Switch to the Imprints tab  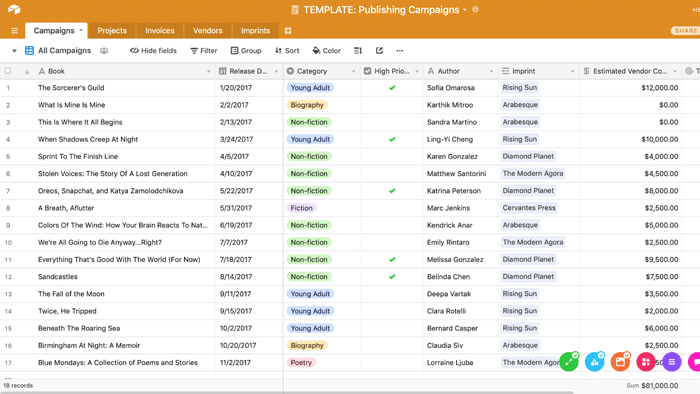(x=255, y=31)
